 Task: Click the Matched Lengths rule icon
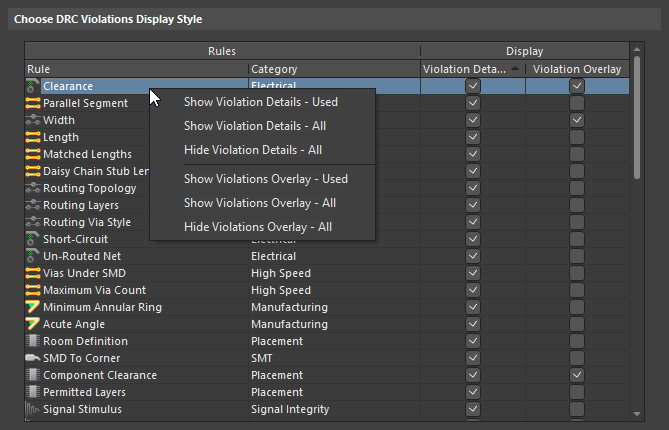[32, 154]
